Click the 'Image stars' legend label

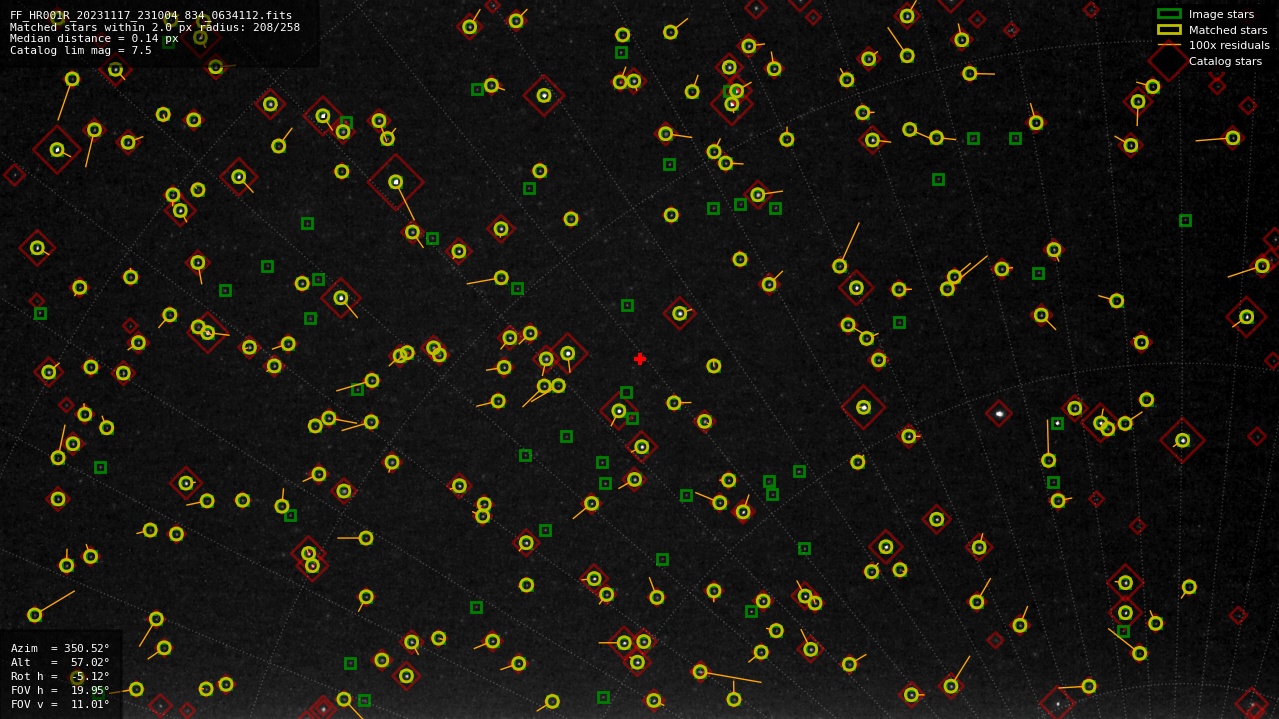(1221, 14)
